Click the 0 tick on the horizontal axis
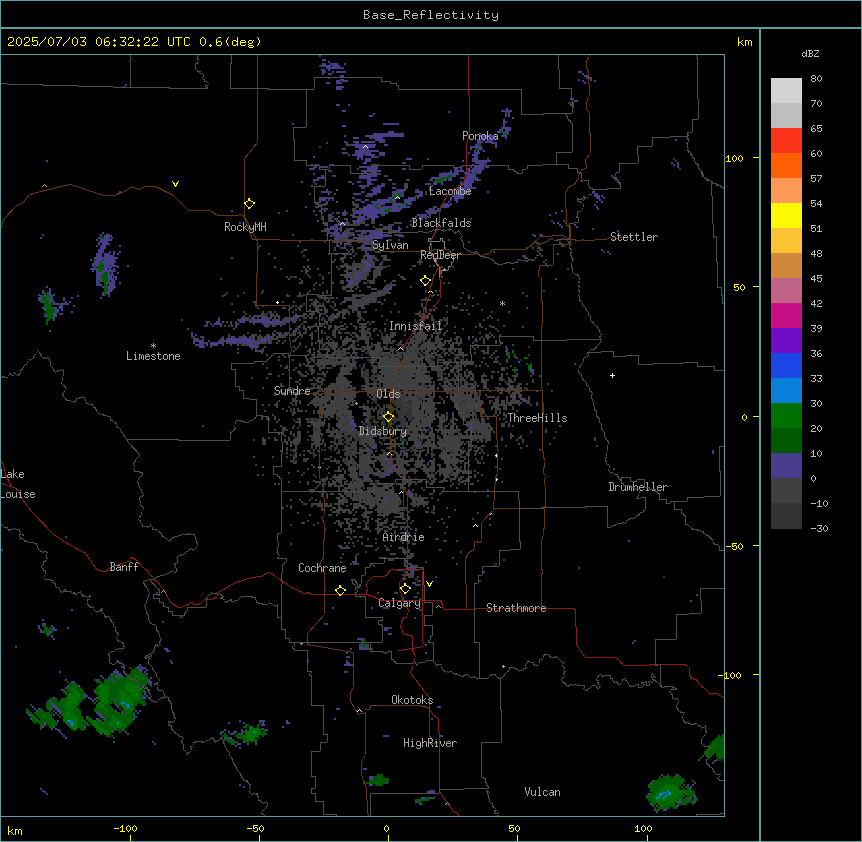 click(386, 828)
